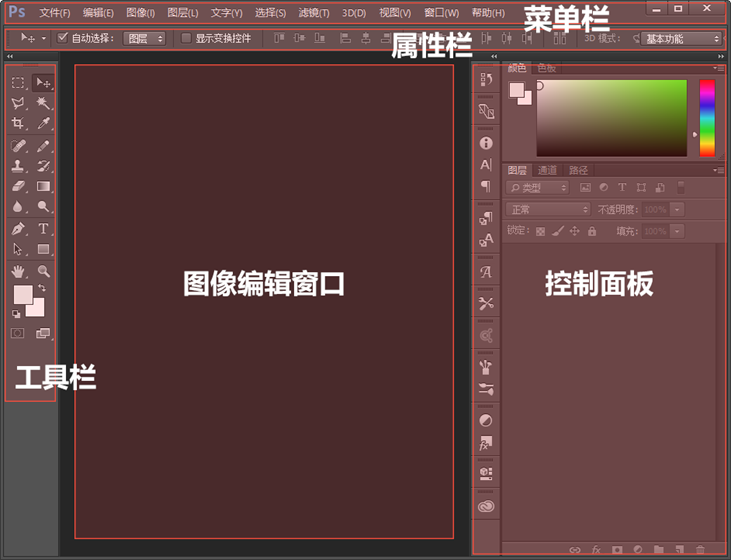This screenshot has width=731, height=560.
Task: Select the Crop tool
Action: point(18,124)
